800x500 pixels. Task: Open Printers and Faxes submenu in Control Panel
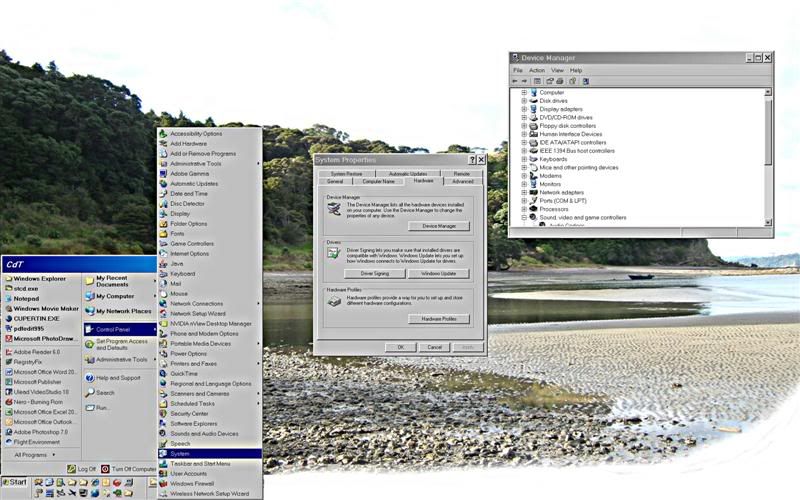pos(210,364)
